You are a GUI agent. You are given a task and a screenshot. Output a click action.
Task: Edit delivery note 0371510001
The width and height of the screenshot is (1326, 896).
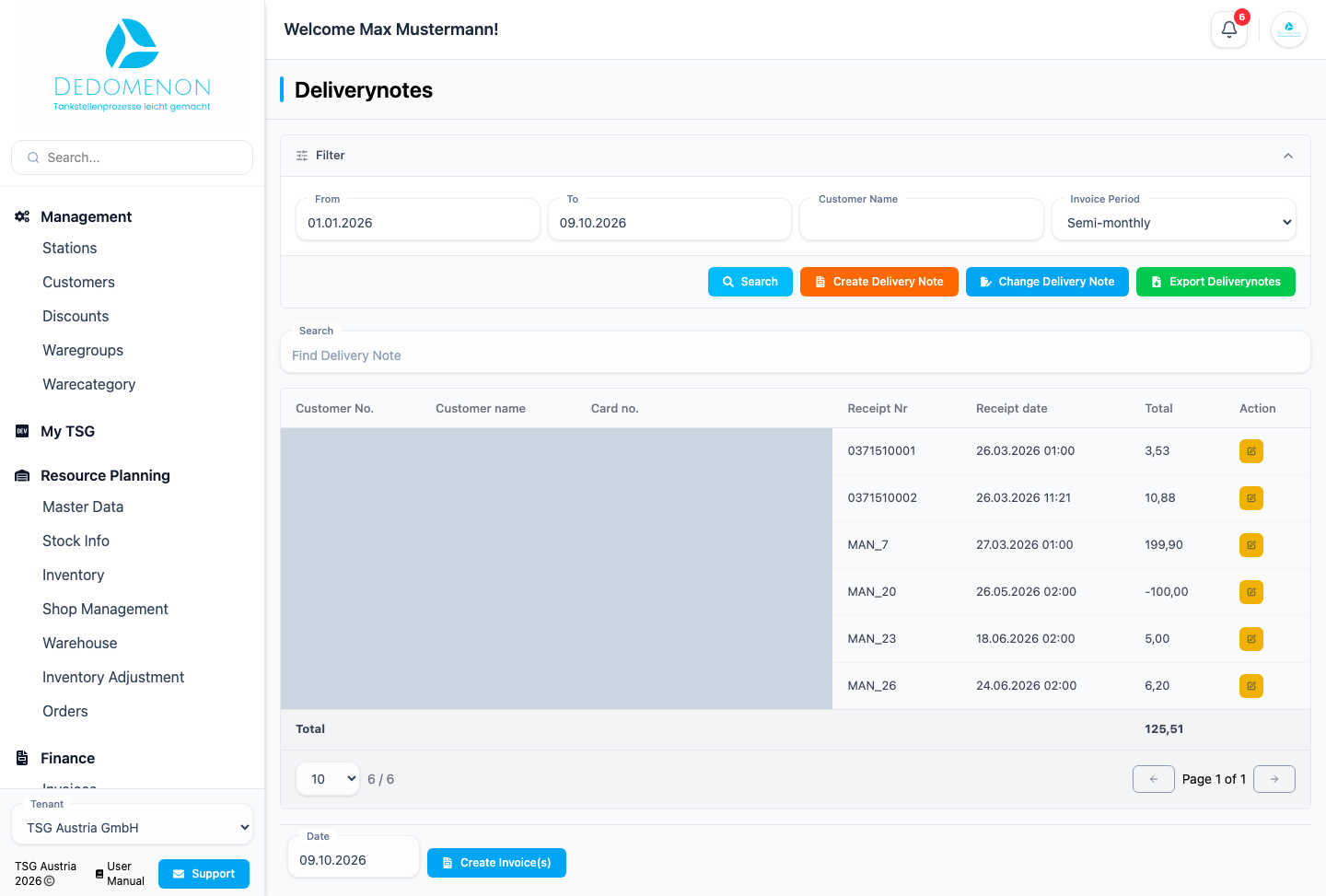pos(1250,451)
